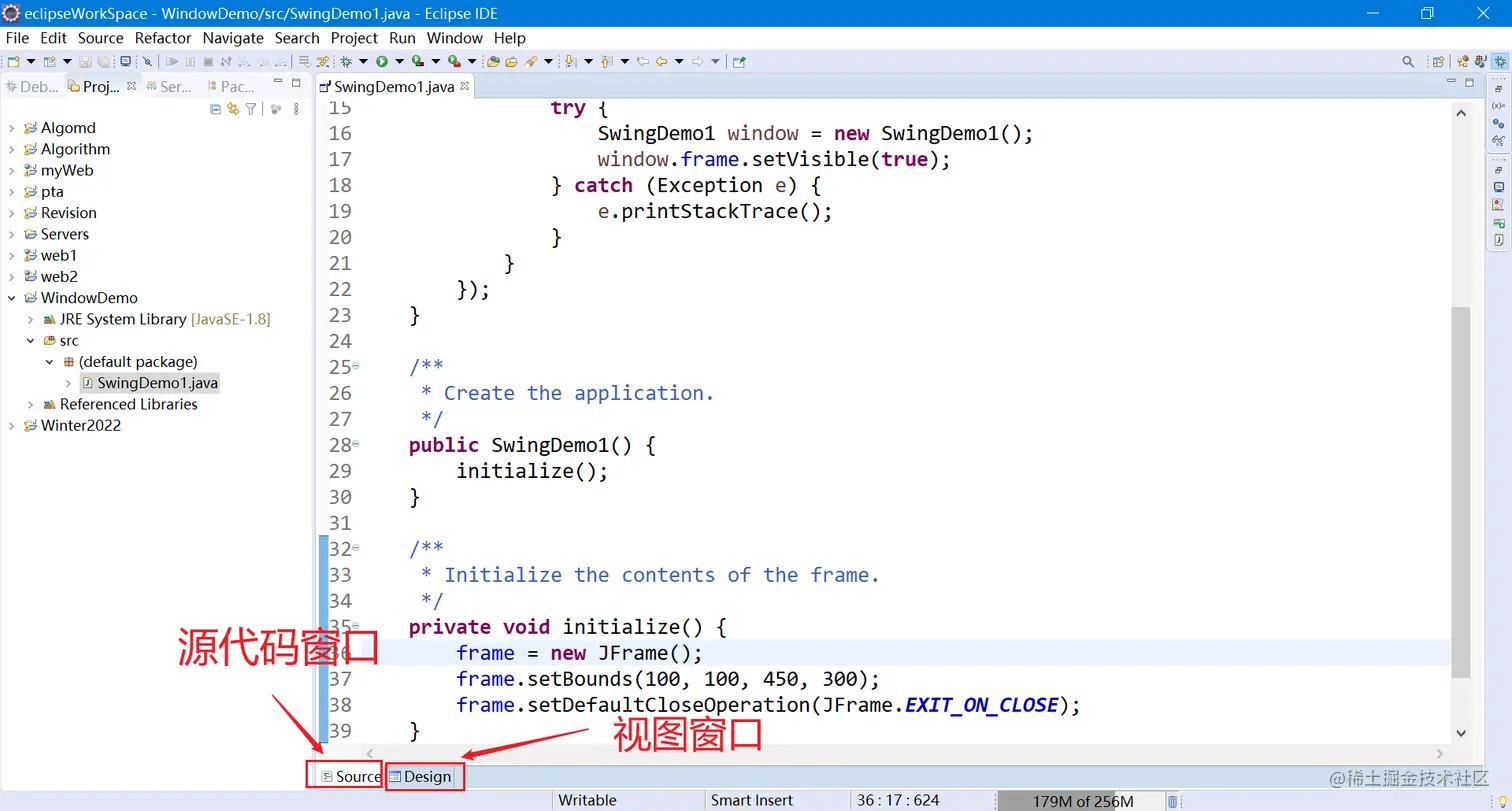
Task: Click the External Tools run icon
Action: [x=454, y=61]
